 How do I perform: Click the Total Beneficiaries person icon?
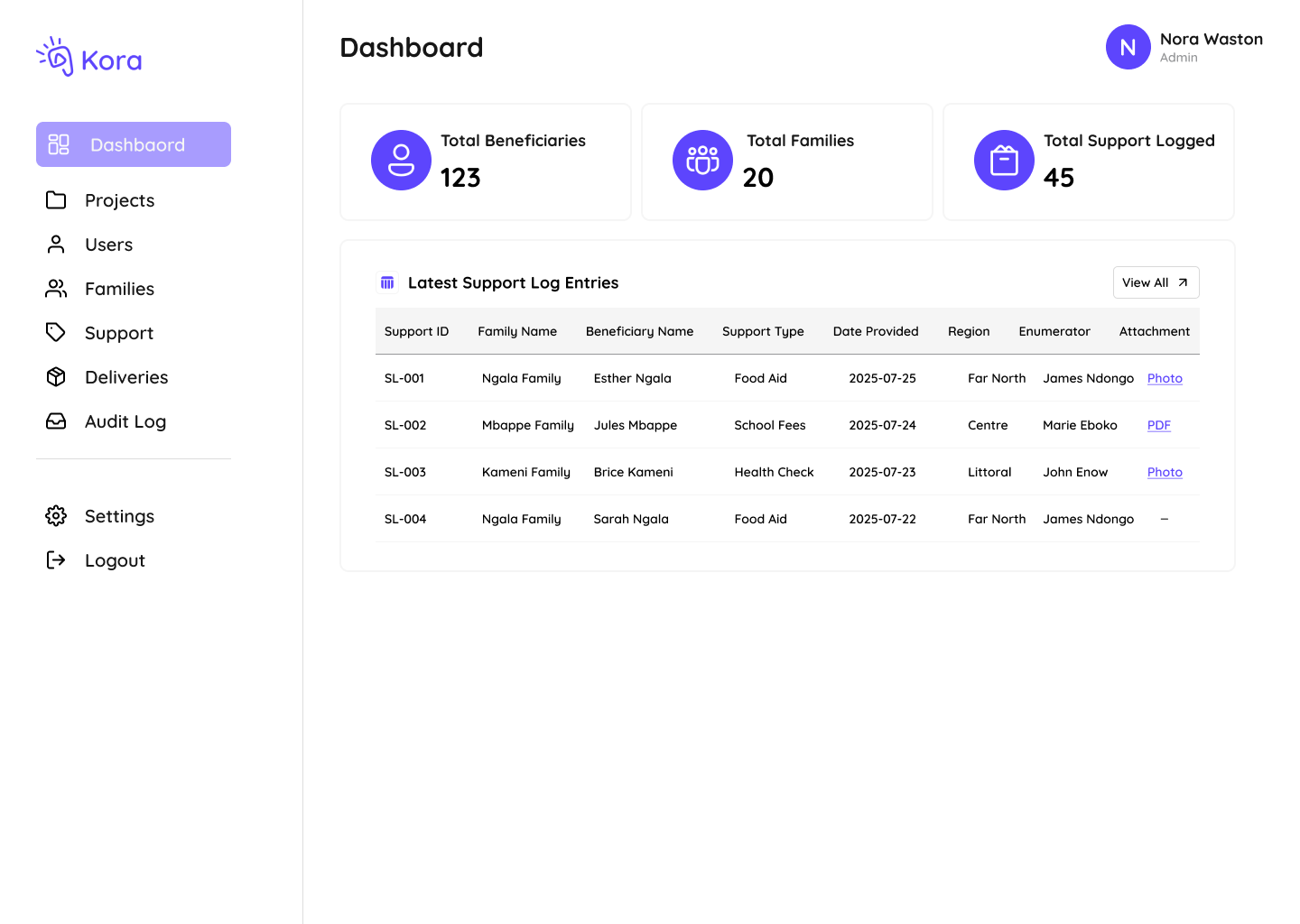401,160
